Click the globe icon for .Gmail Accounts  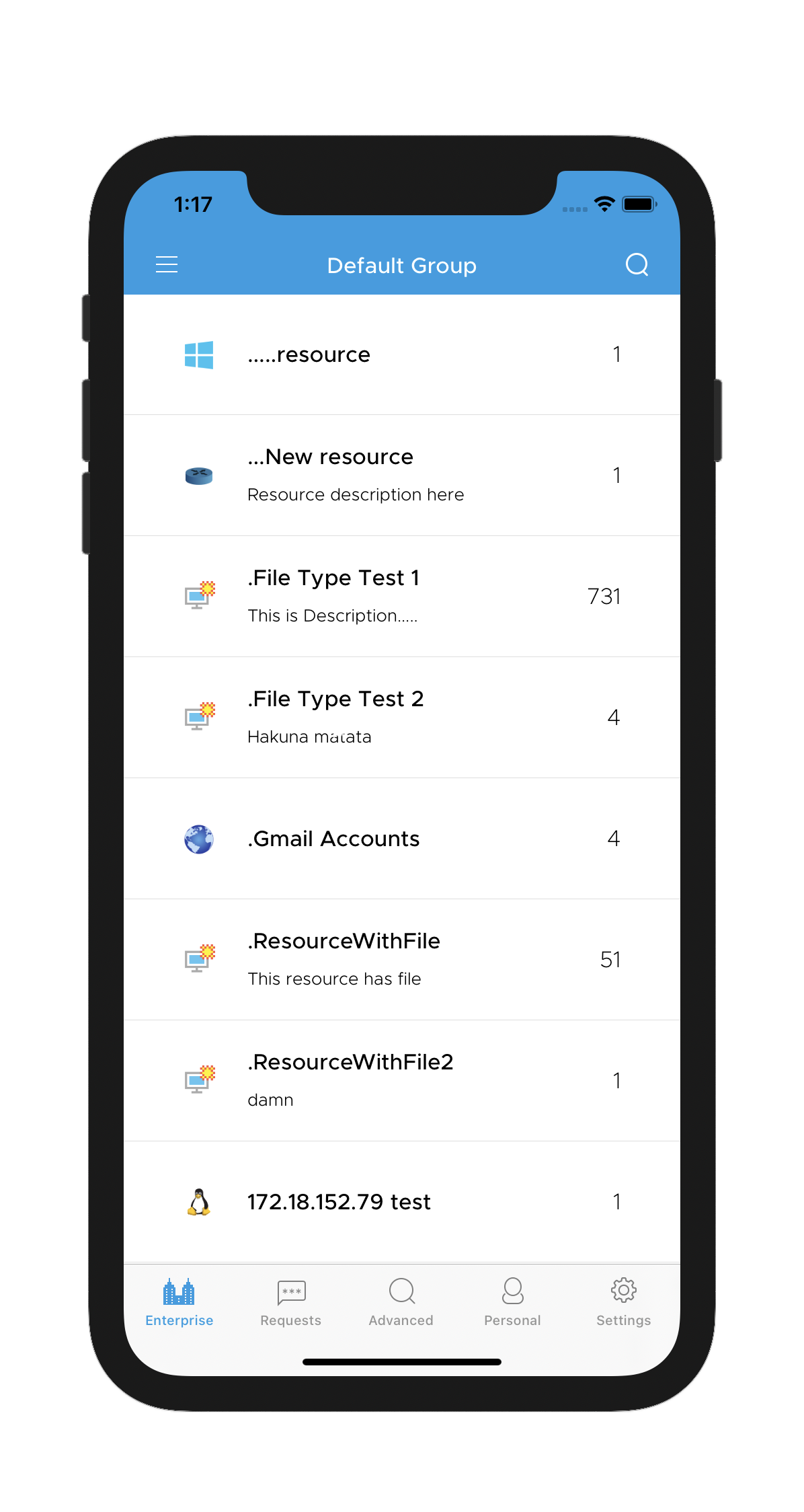coord(199,839)
